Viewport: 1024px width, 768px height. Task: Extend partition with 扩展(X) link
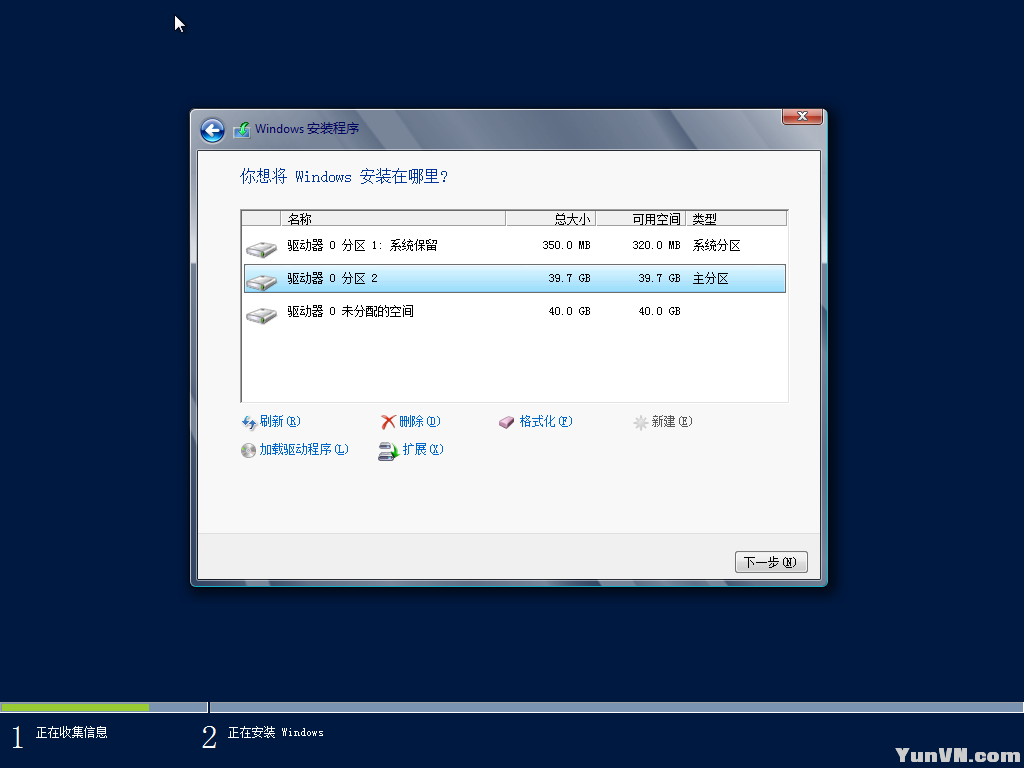click(x=423, y=449)
